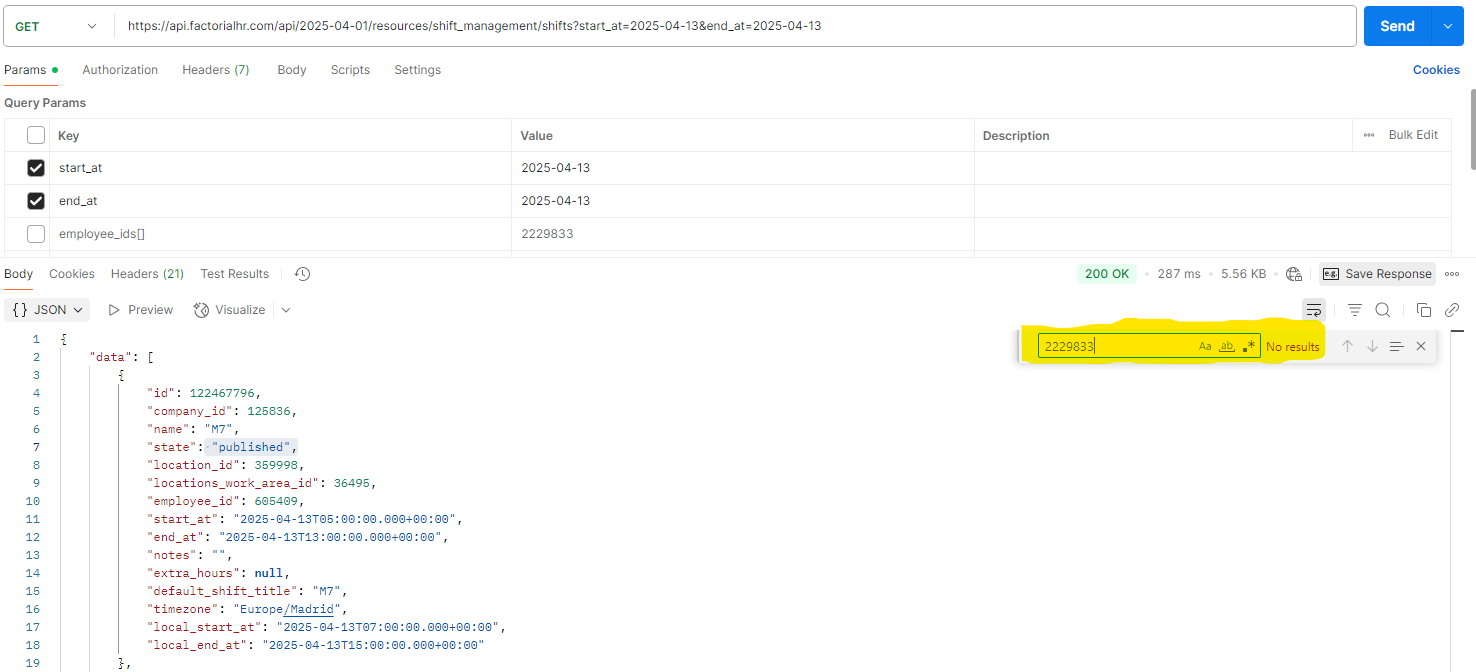1476x672 pixels.
Task: Open response Cookies tab
Action: tap(72, 274)
